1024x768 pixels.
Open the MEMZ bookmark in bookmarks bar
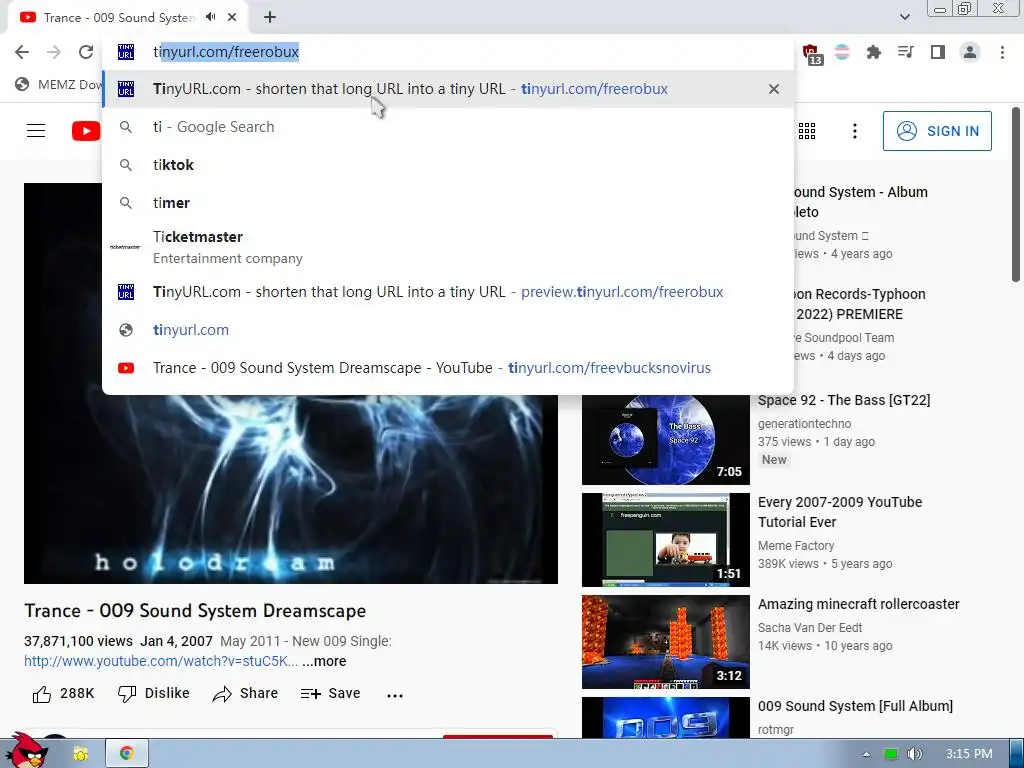pos(59,84)
